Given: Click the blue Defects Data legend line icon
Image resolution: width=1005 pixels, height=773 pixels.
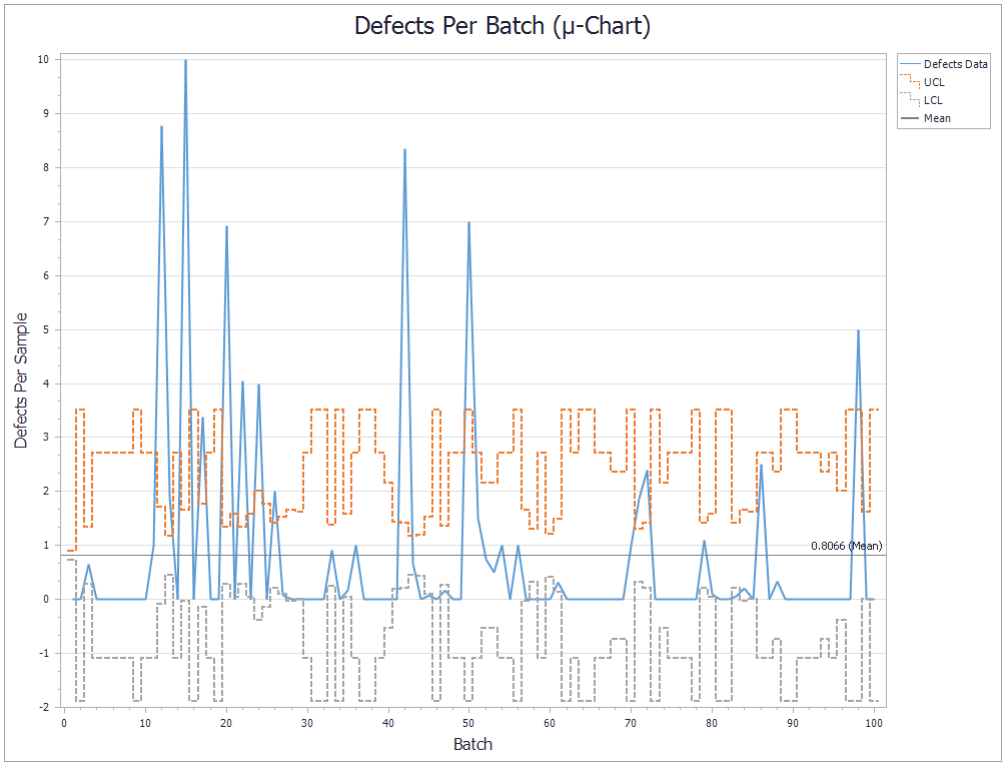Looking at the screenshot, I should pyautogui.click(x=911, y=64).
